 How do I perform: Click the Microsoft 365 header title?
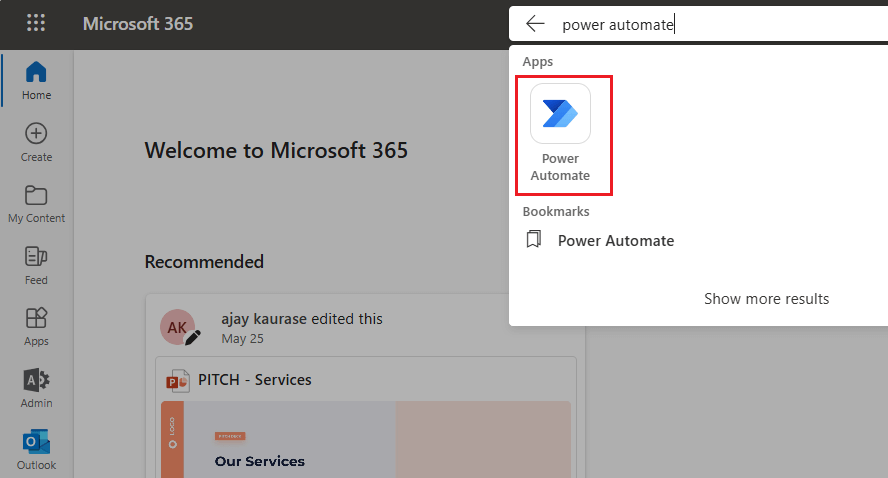coord(138,24)
